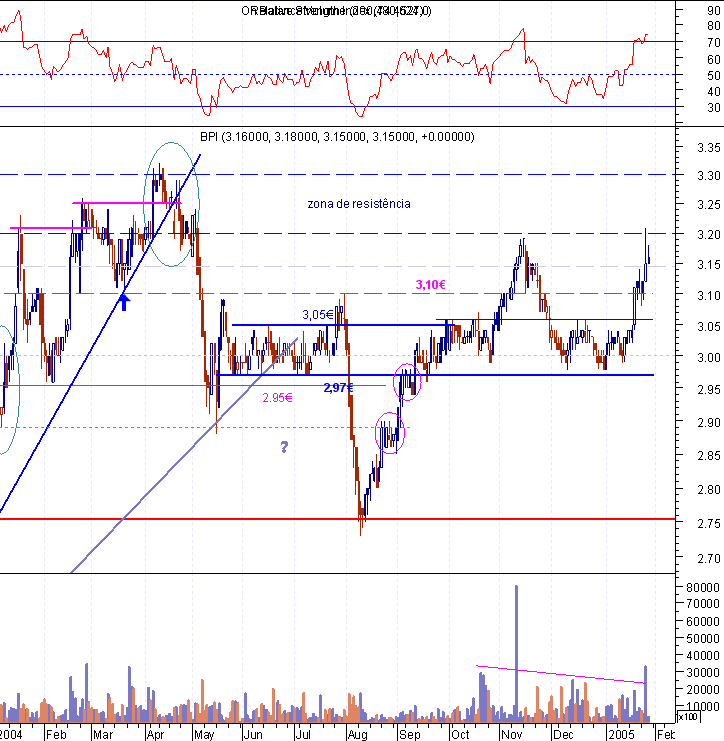Click the 30000 volume axis label

tap(703, 672)
